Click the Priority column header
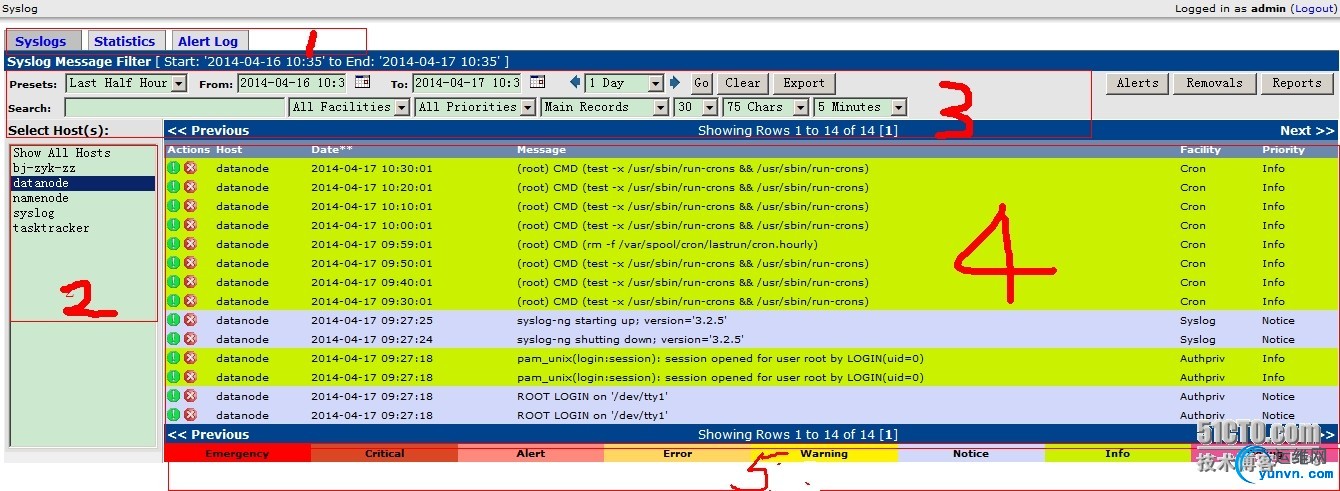The width and height of the screenshot is (1340, 491). point(1283,150)
